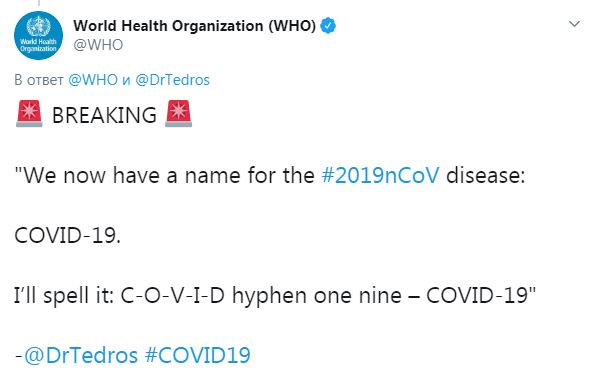Click the BREAKING headline word

(104, 115)
